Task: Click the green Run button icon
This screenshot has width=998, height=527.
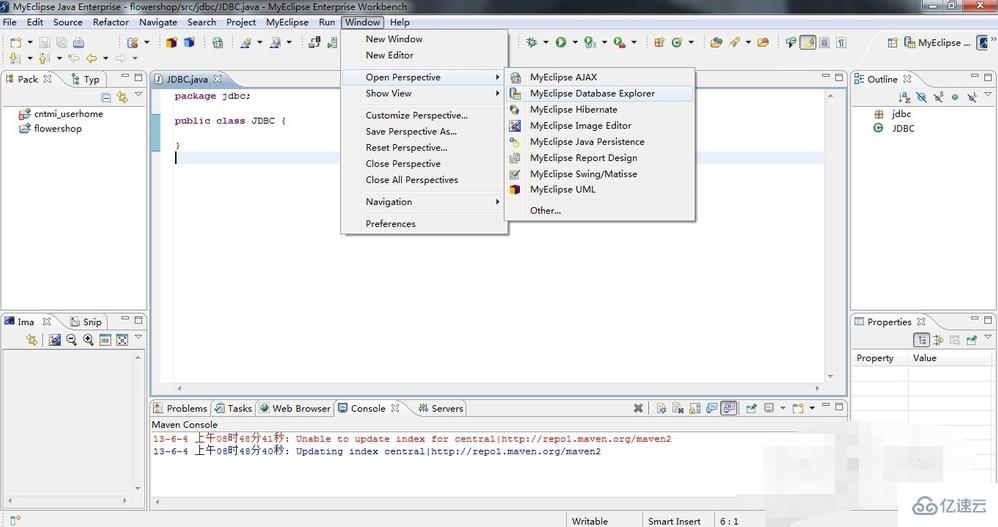Action: pyautogui.click(x=561, y=42)
